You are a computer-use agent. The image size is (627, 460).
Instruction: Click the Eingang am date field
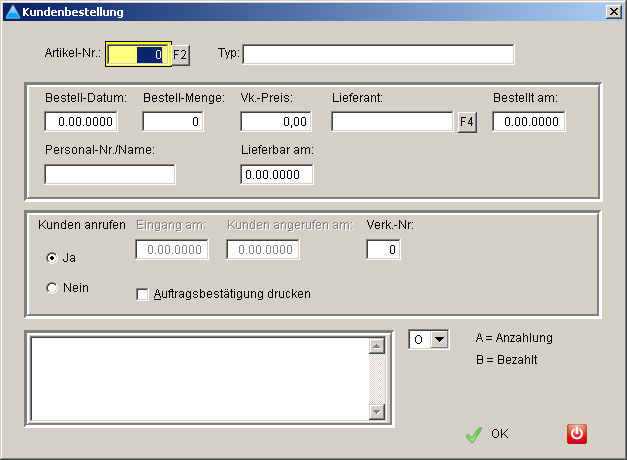[x=172, y=250]
